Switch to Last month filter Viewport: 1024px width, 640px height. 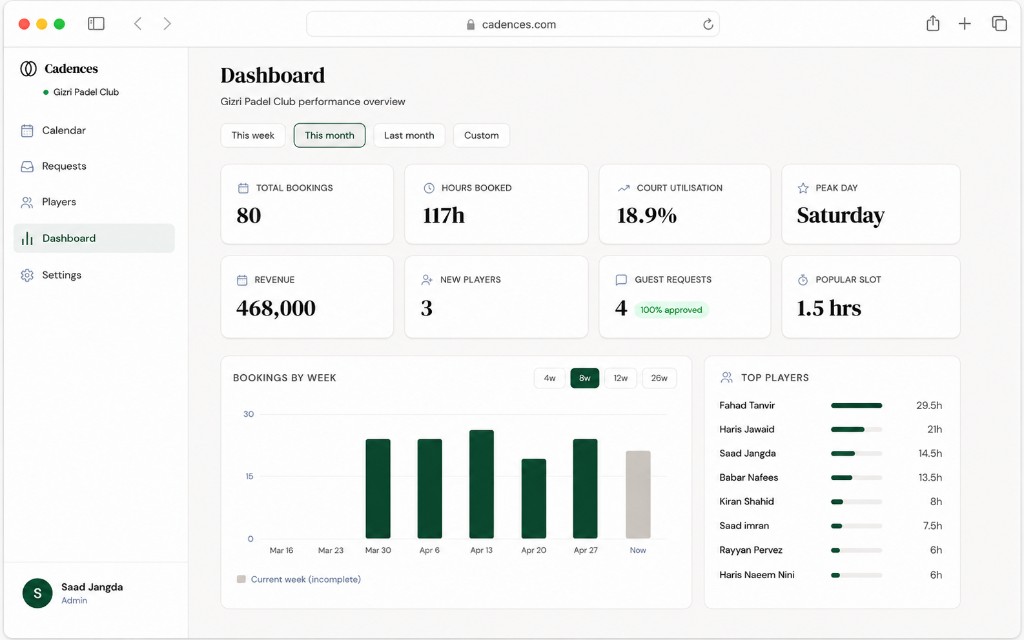[x=409, y=135]
